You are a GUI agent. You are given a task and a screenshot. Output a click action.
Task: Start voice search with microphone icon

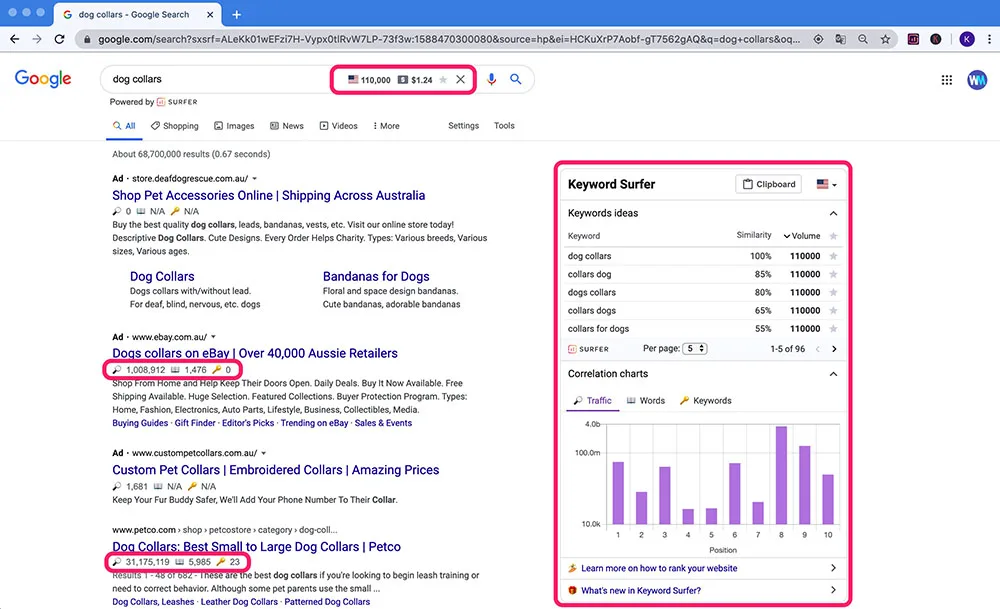(491, 79)
